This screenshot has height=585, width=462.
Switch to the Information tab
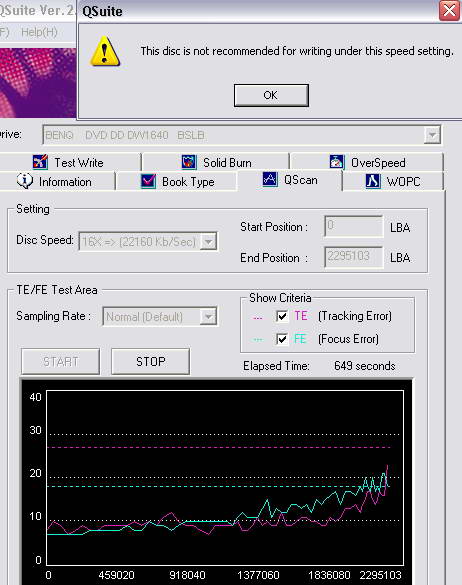tap(56, 182)
